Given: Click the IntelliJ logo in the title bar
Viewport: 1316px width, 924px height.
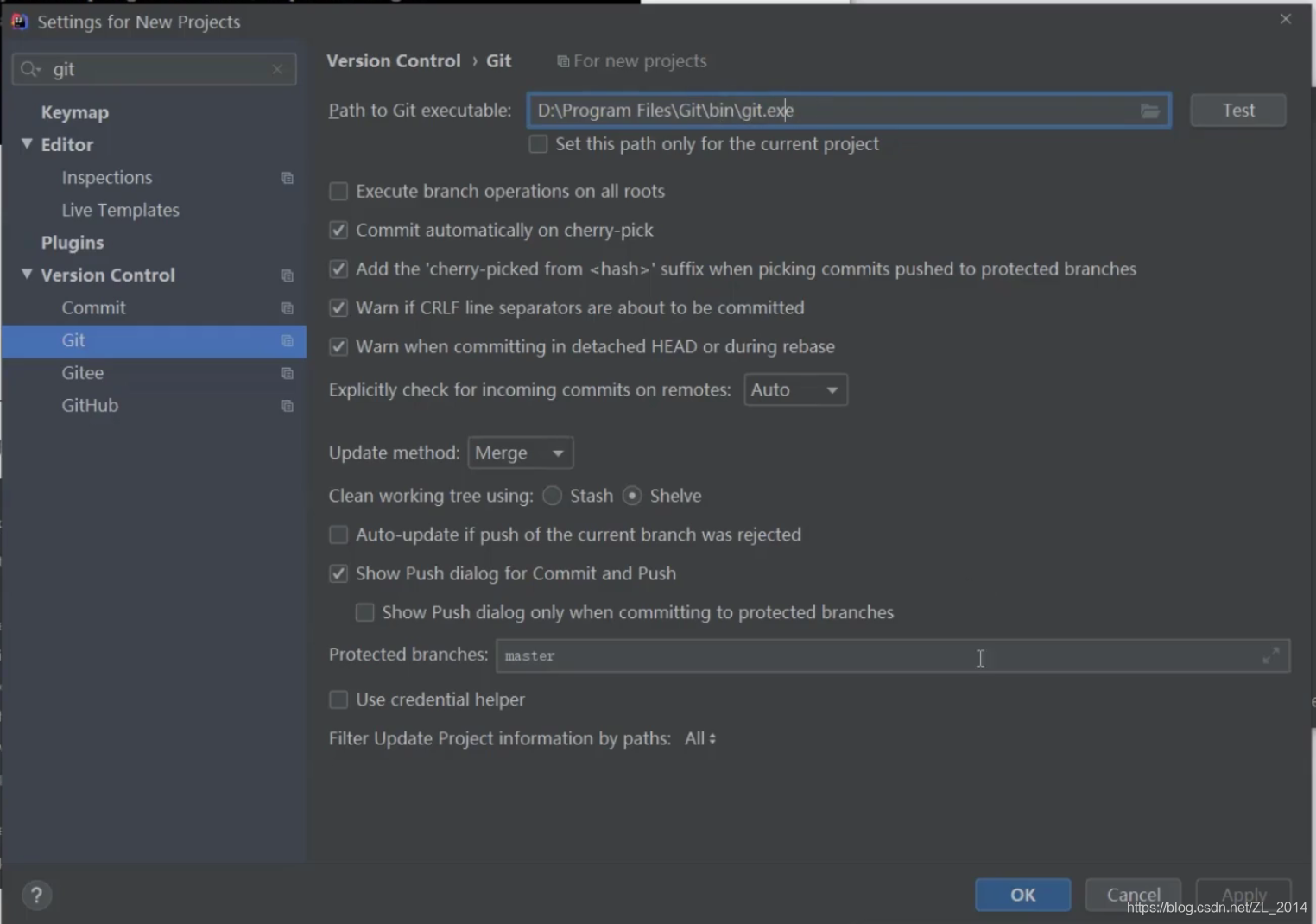Looking at the screenshot, I should (19, 22).
